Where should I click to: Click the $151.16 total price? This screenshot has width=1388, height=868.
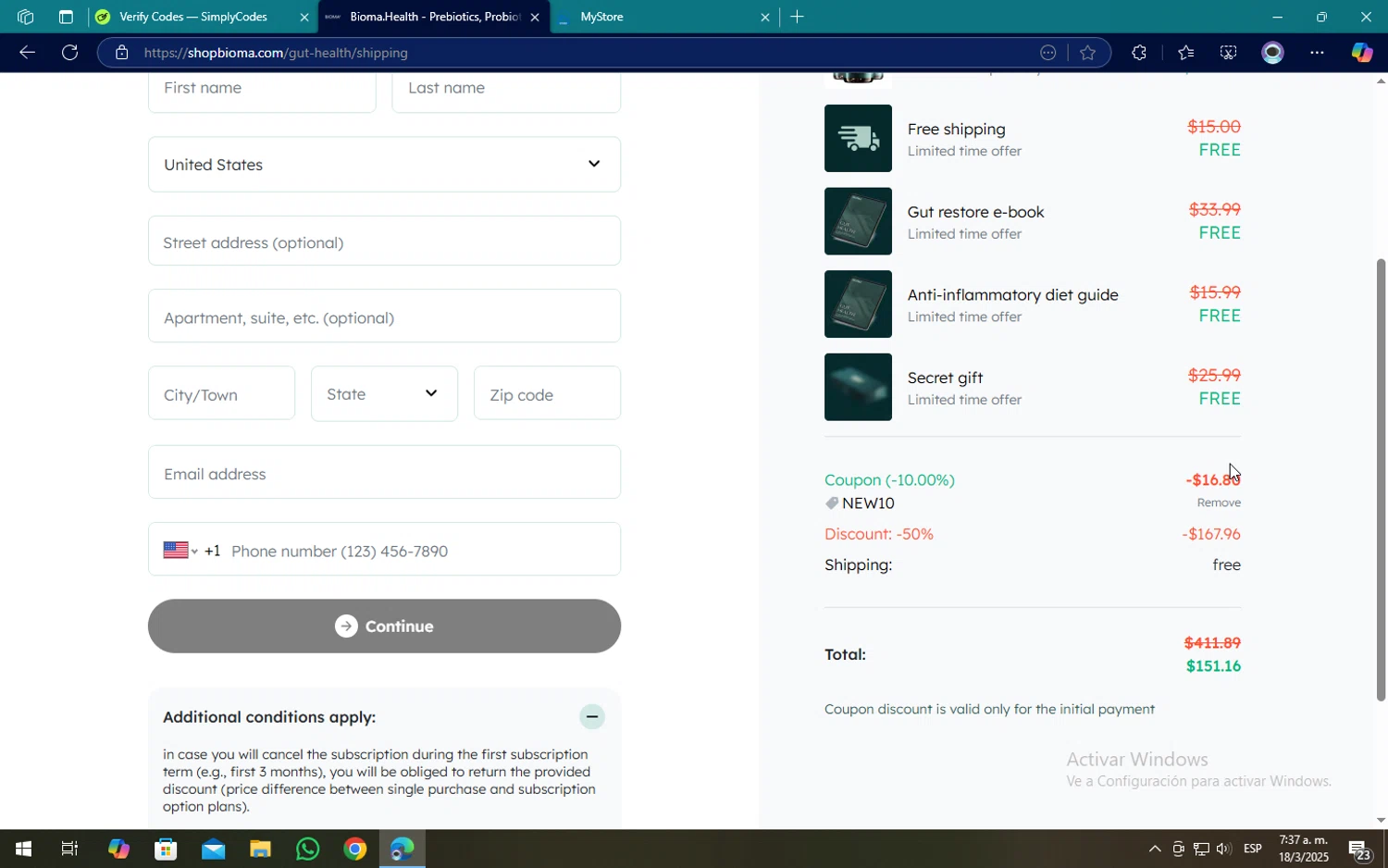(x=1213, y=666)
